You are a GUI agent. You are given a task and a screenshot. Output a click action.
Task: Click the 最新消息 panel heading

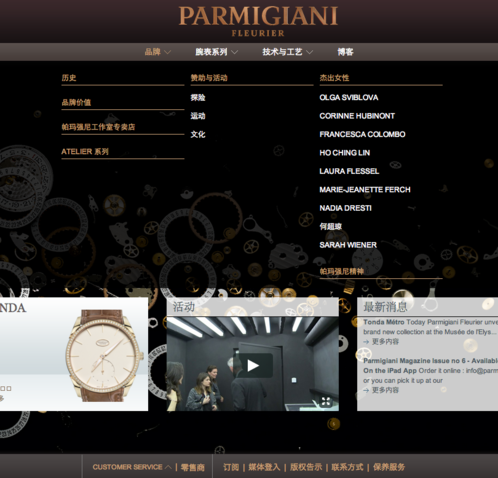pos(385,307)
